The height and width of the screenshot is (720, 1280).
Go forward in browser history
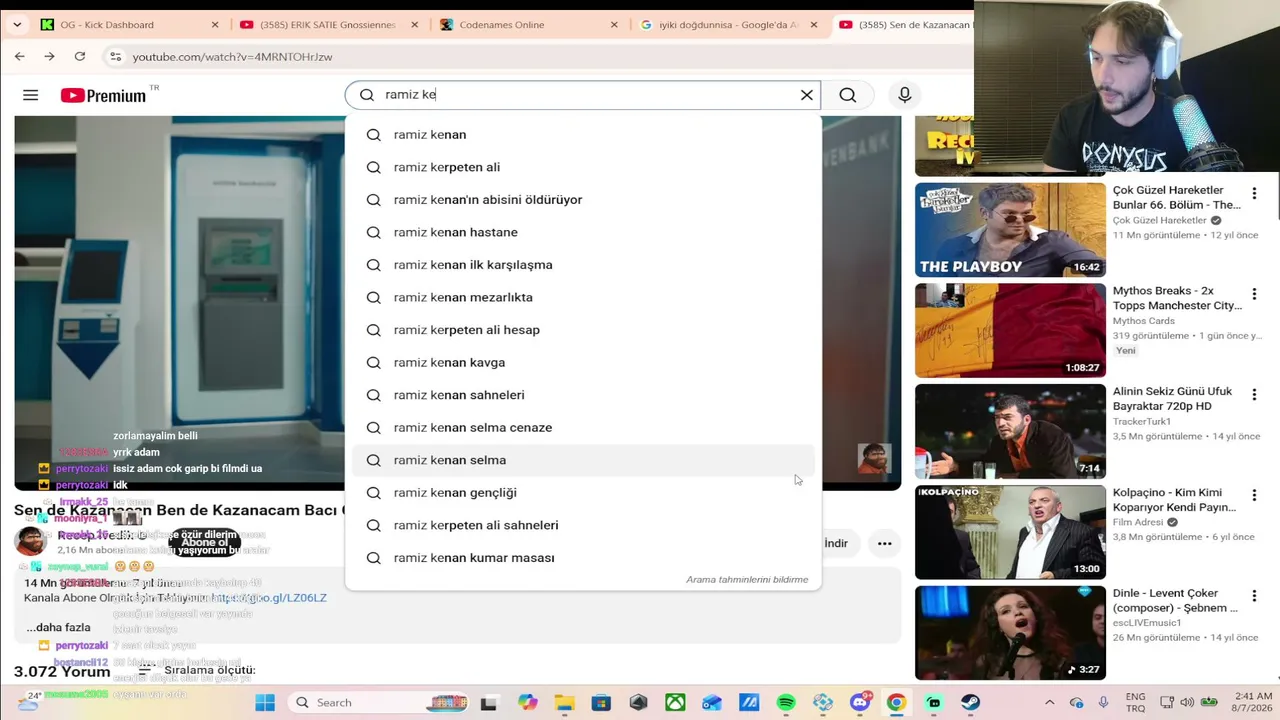tap(49, 57)
